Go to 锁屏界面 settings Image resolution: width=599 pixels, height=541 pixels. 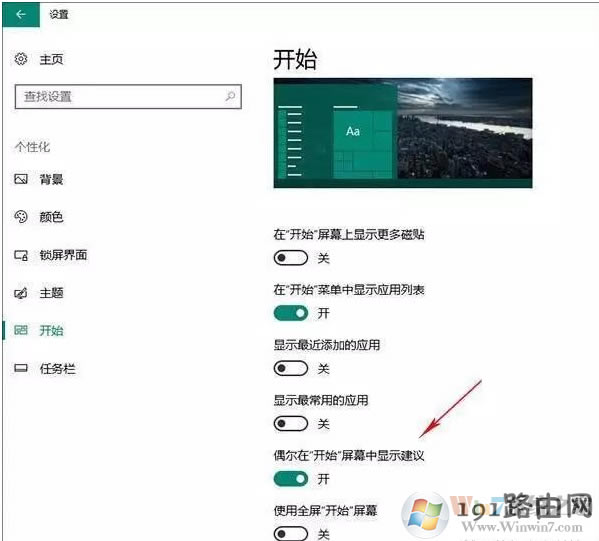coord(63,255)
